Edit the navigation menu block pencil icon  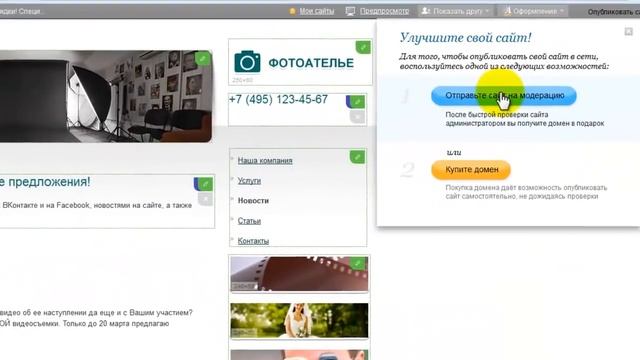[357, 157]
